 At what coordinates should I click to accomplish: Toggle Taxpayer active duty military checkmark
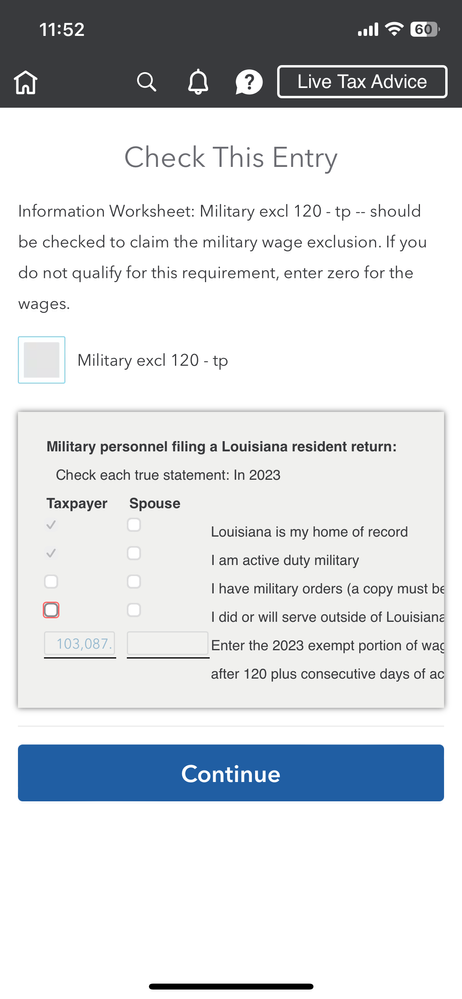tap(51, 553)
